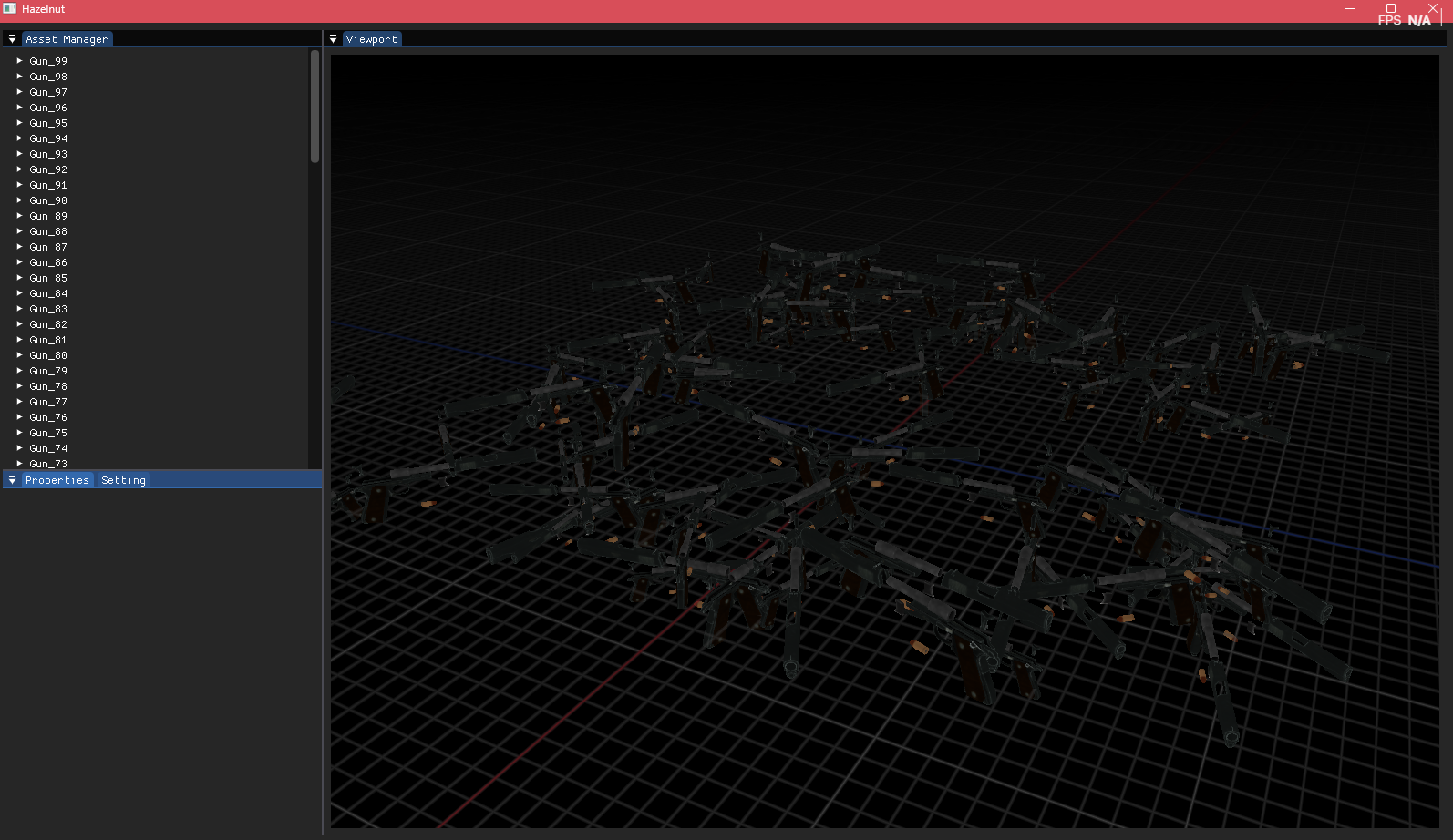
Task: Click the Hazelnut app icon in title bar
Action: [x=9, y=8]
